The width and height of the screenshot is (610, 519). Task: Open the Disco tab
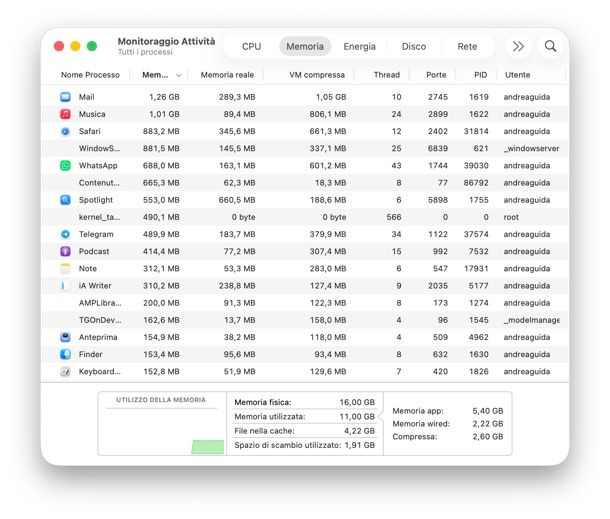(413, 46)
